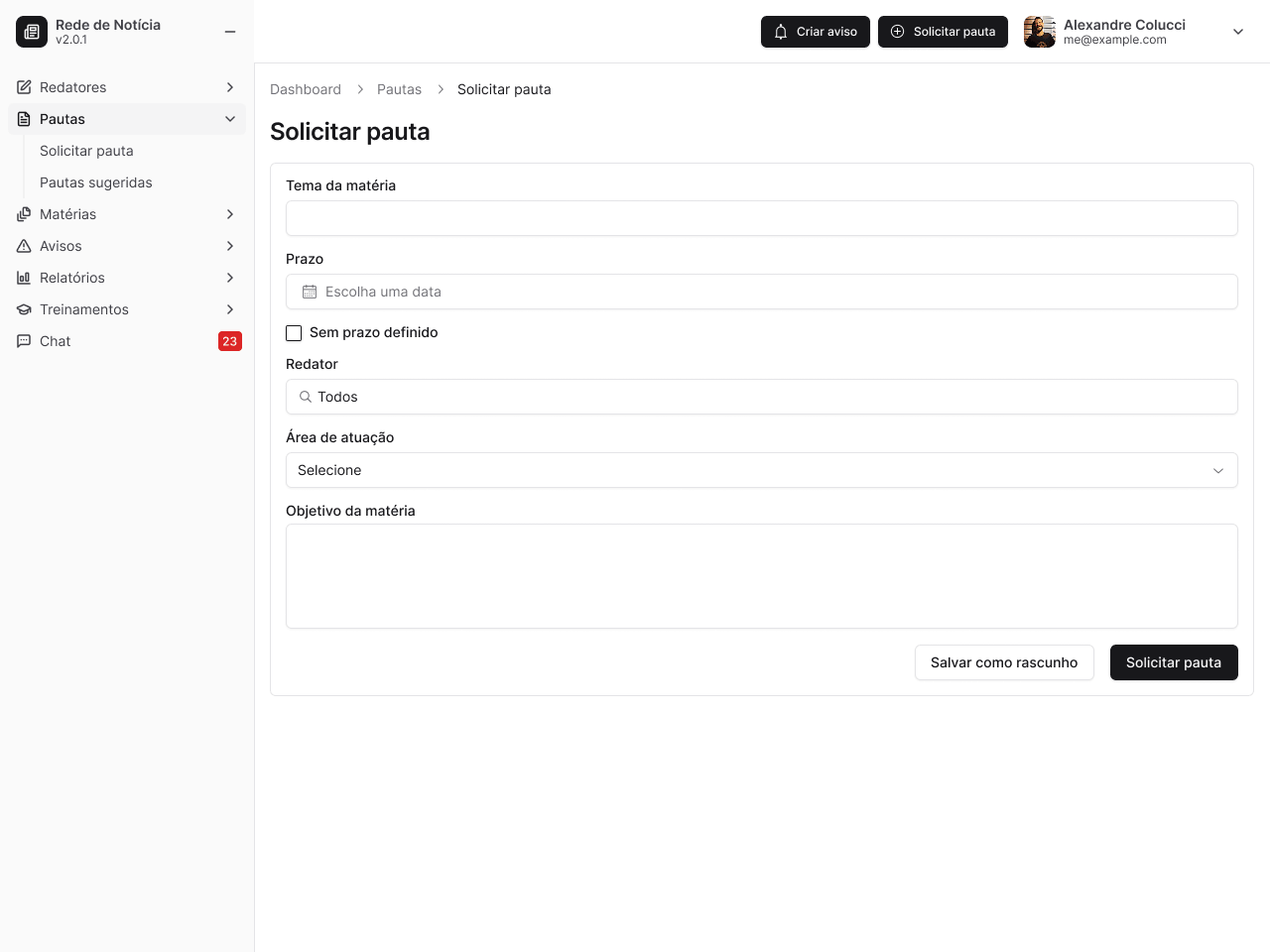
Task: Open the account menu chevron next to Alexandre Colucci
Action: point(1238,32)
